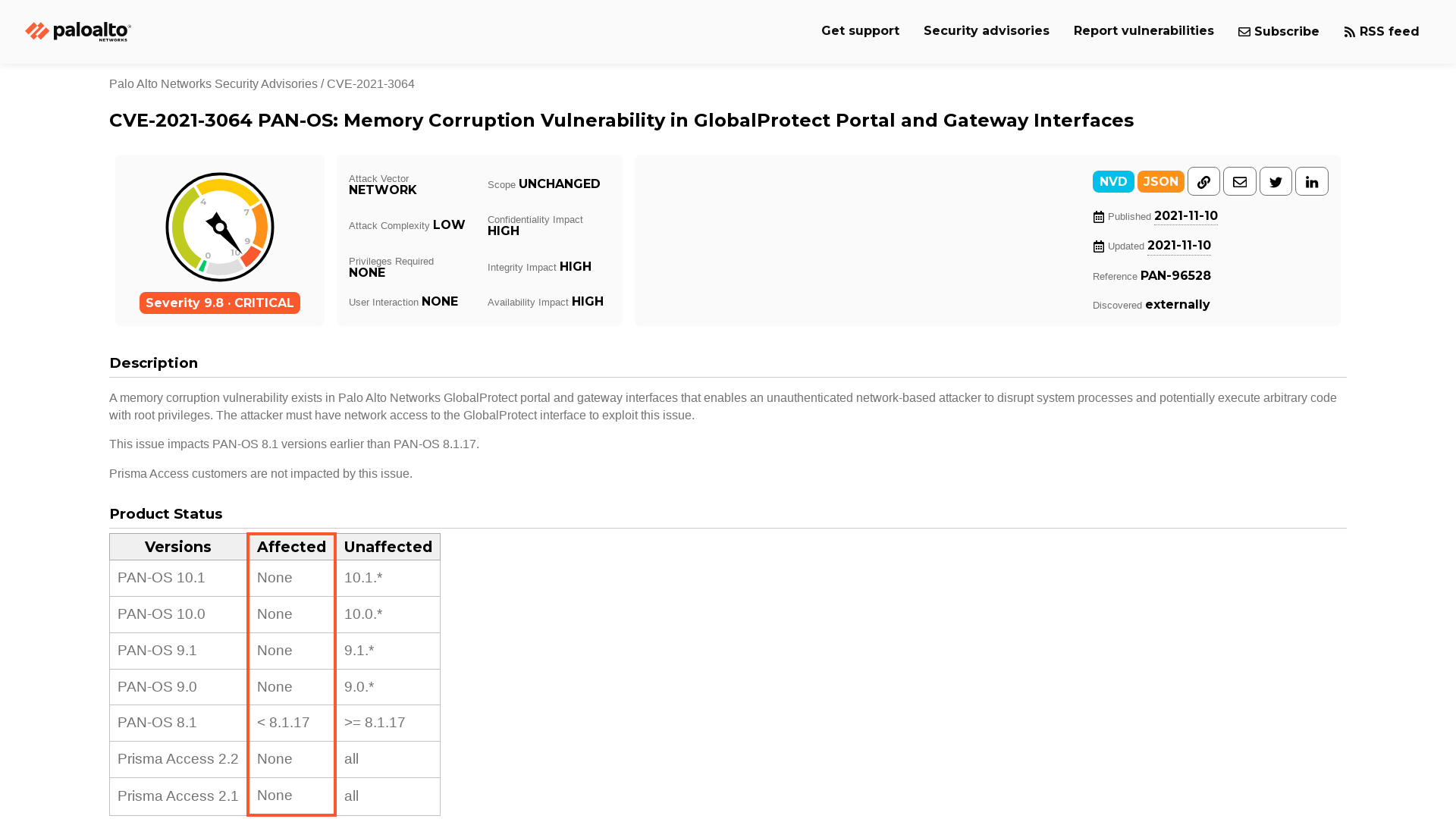
Task: Click the page title CVE-2021-3064 heading
Action: tap(622, 121)
